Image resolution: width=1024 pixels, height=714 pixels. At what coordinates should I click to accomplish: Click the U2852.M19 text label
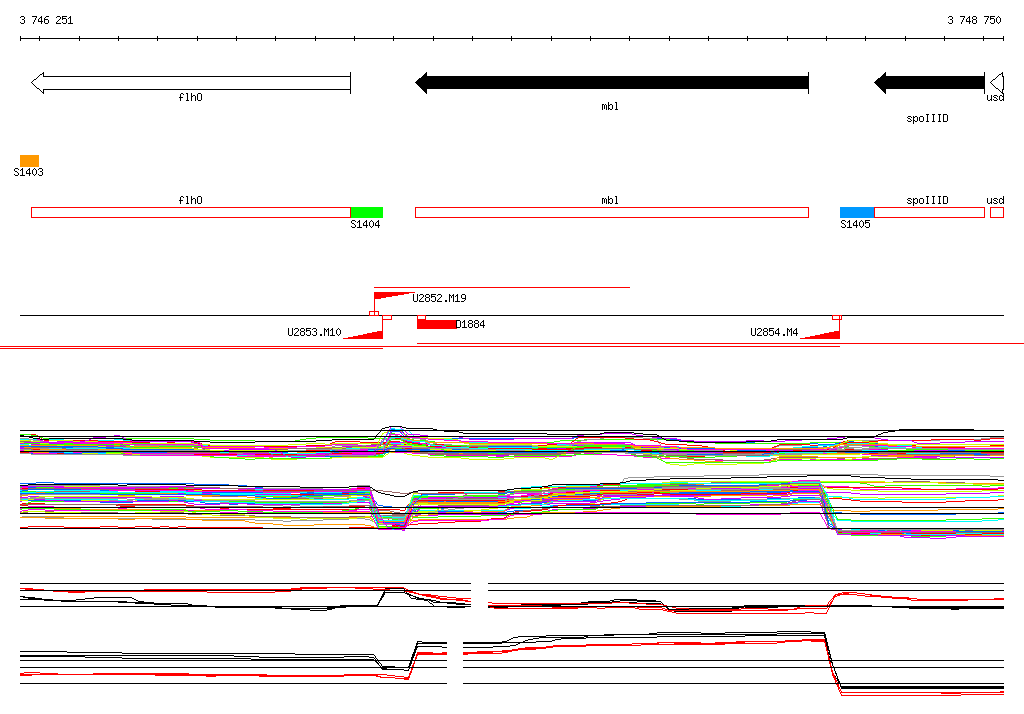click(x=440, y=298)
